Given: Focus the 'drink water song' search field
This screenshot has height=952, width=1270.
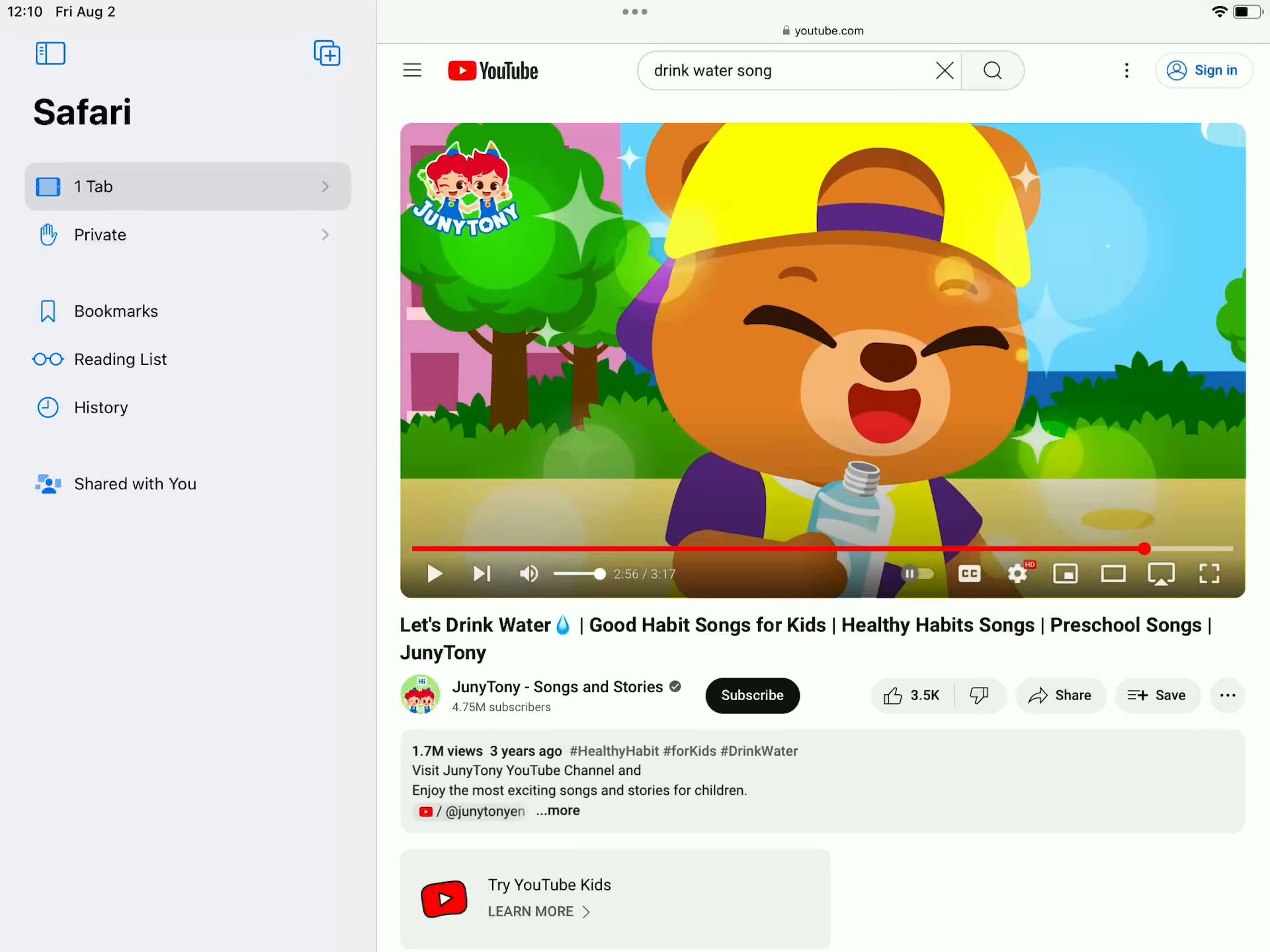Looking at the screenshot, I should tap(787, 70).
